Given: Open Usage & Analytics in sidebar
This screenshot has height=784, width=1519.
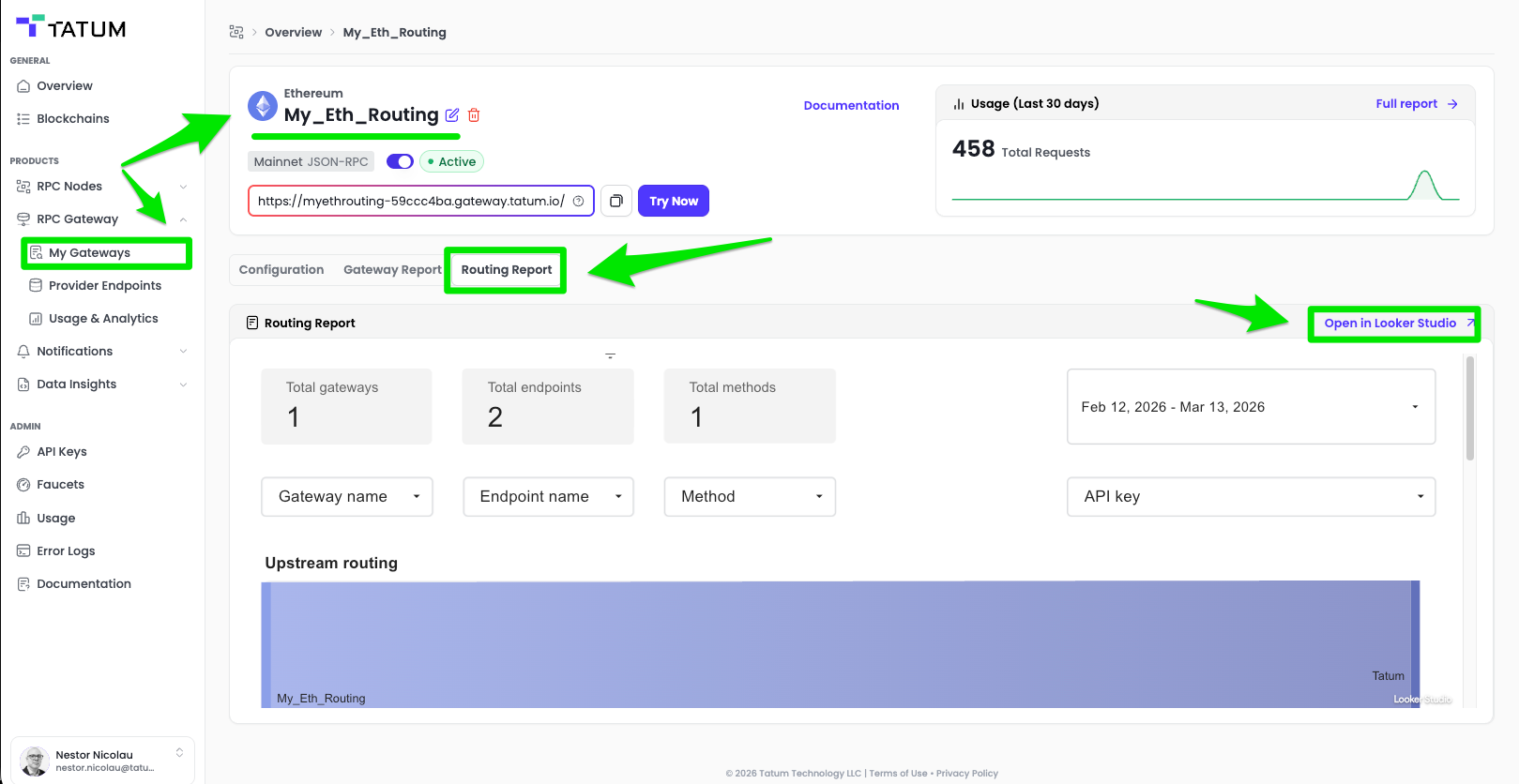Looking at the screenshot, I should 103,319.
